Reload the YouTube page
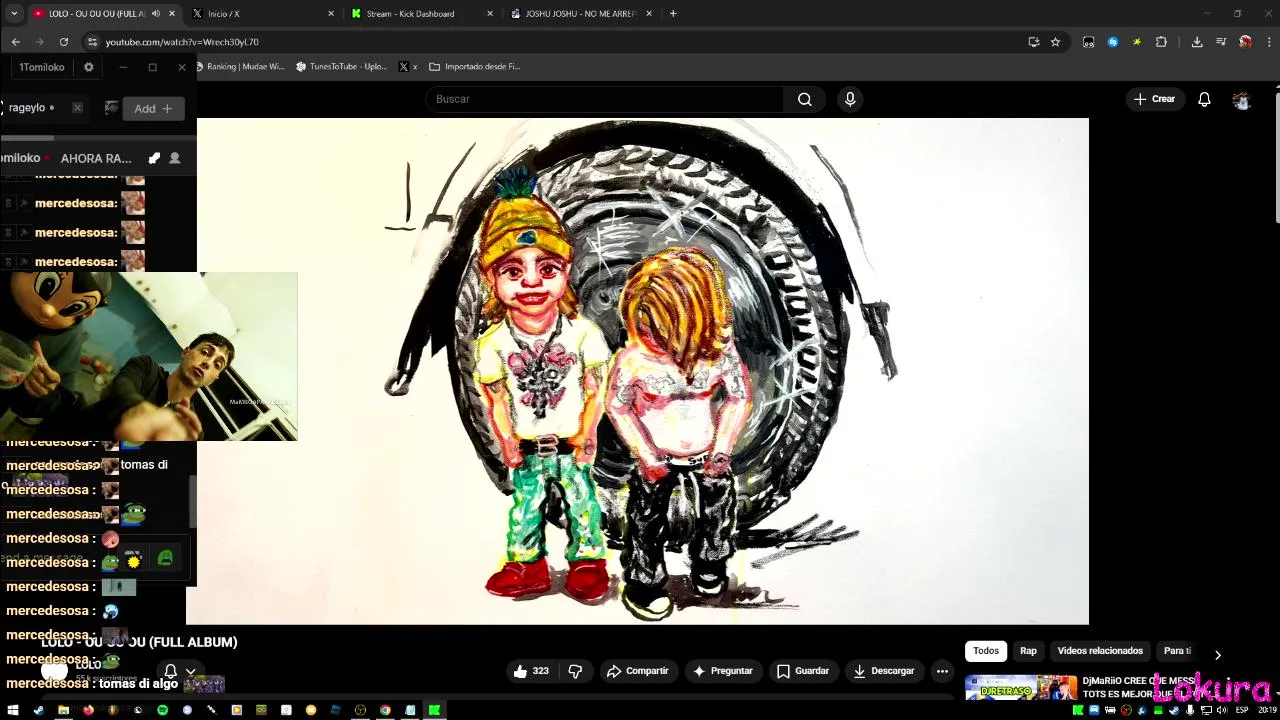This screenshot has width=1280, height=720. 64,42
